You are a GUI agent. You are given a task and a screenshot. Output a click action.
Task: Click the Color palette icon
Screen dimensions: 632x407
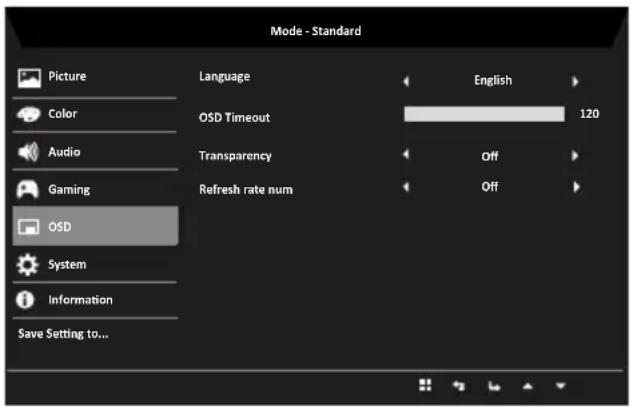[28, 114]
